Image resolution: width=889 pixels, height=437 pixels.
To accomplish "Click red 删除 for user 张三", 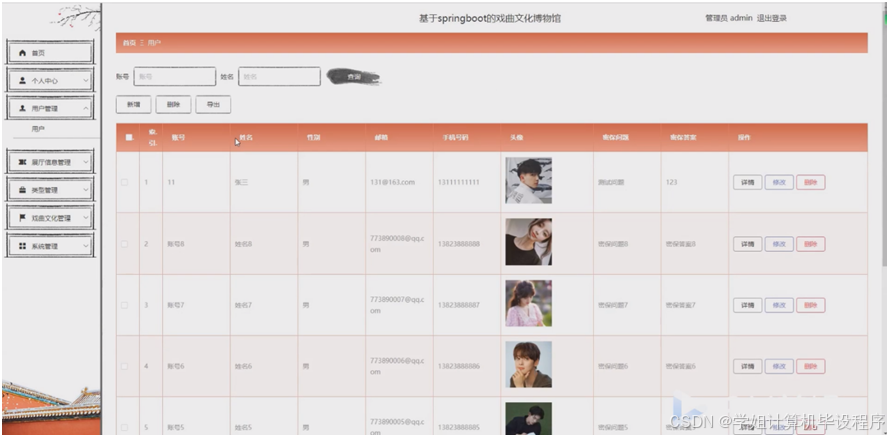I will click(811, 183).
